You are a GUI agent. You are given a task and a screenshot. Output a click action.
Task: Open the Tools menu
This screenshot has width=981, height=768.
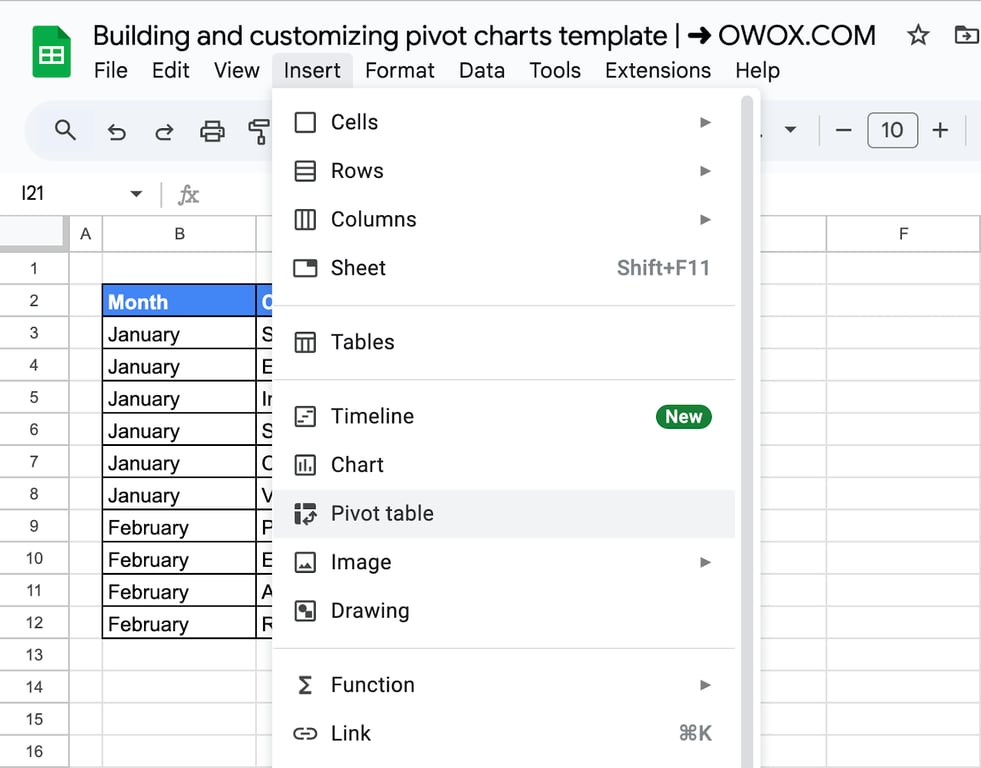(x=555, y=71)
